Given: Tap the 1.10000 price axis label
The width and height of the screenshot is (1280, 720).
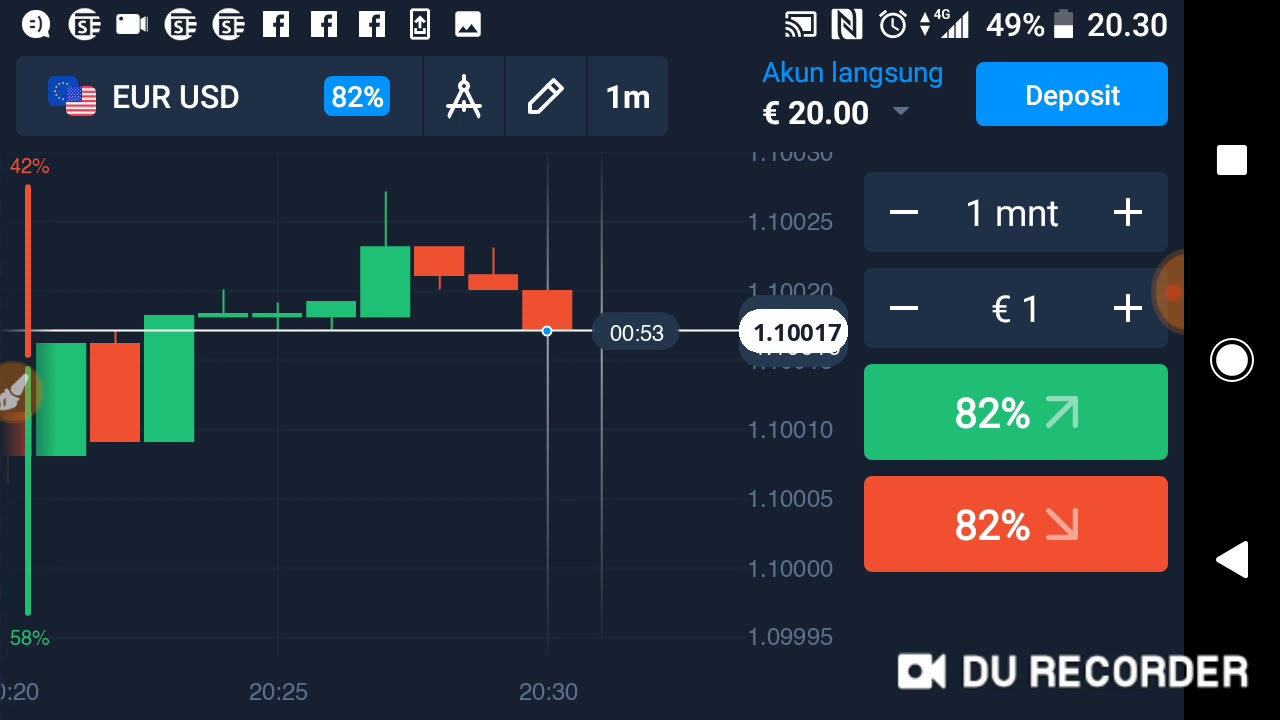Looking at the screenshot, I should (790, 568).
